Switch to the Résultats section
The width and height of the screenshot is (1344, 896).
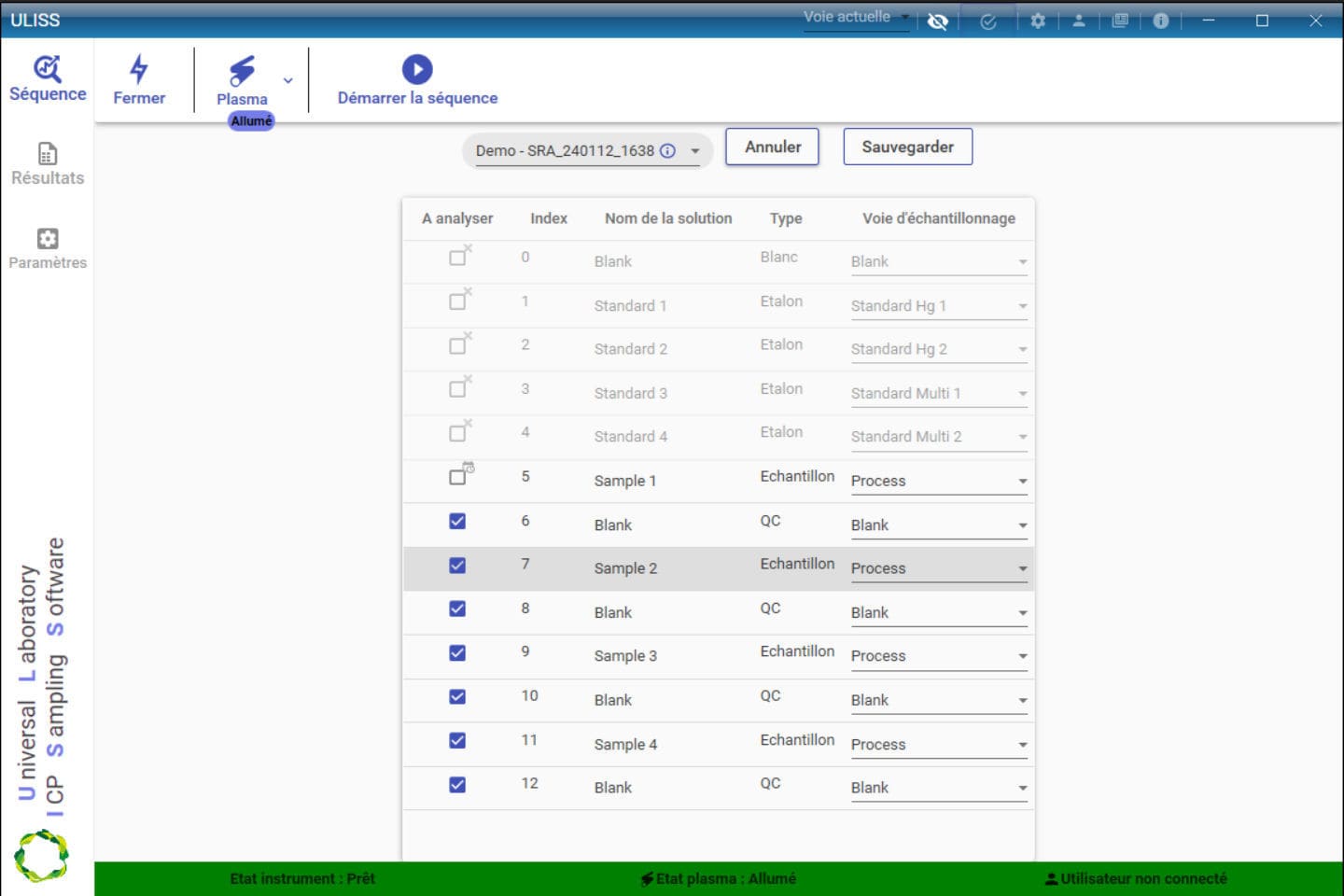[x=47, y=163]
